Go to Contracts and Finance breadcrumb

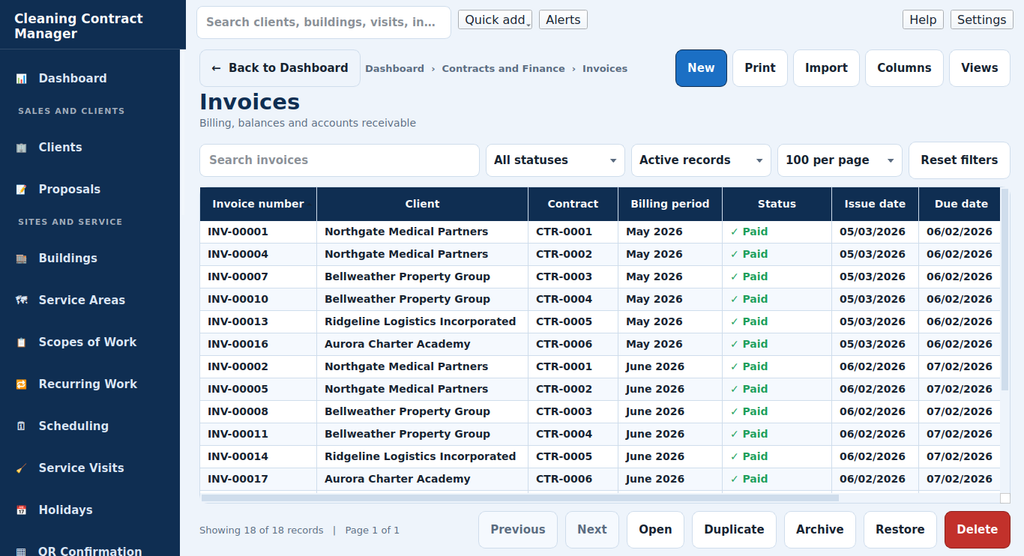[x=503, y=69]
